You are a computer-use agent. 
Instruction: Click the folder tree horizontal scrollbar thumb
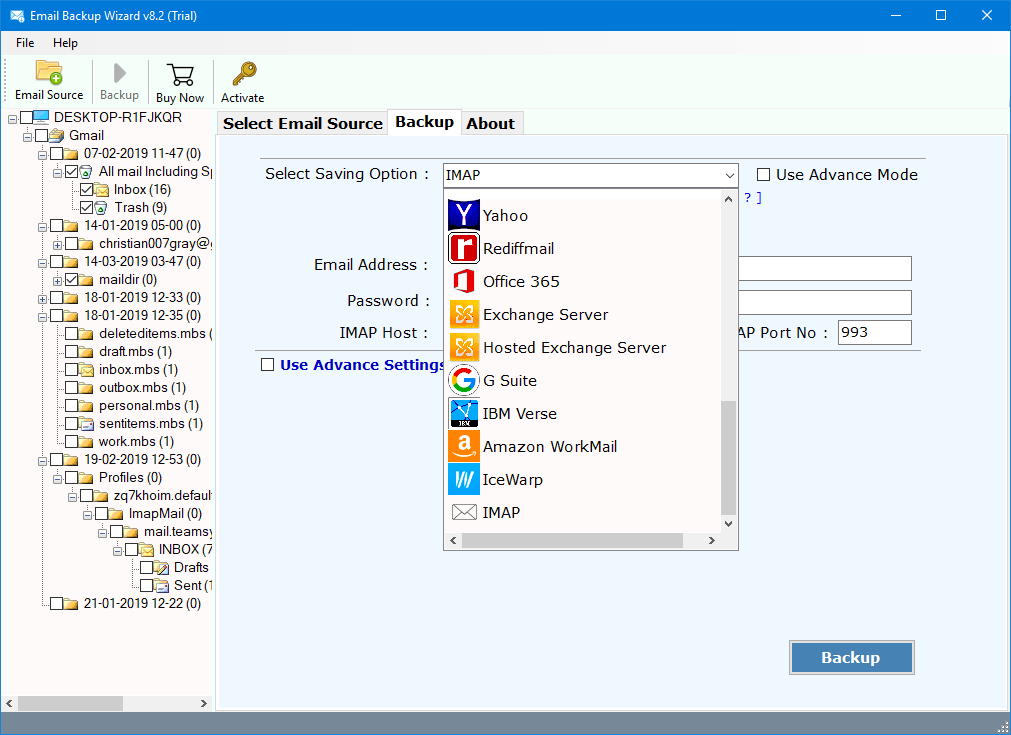tap(71, 703)
